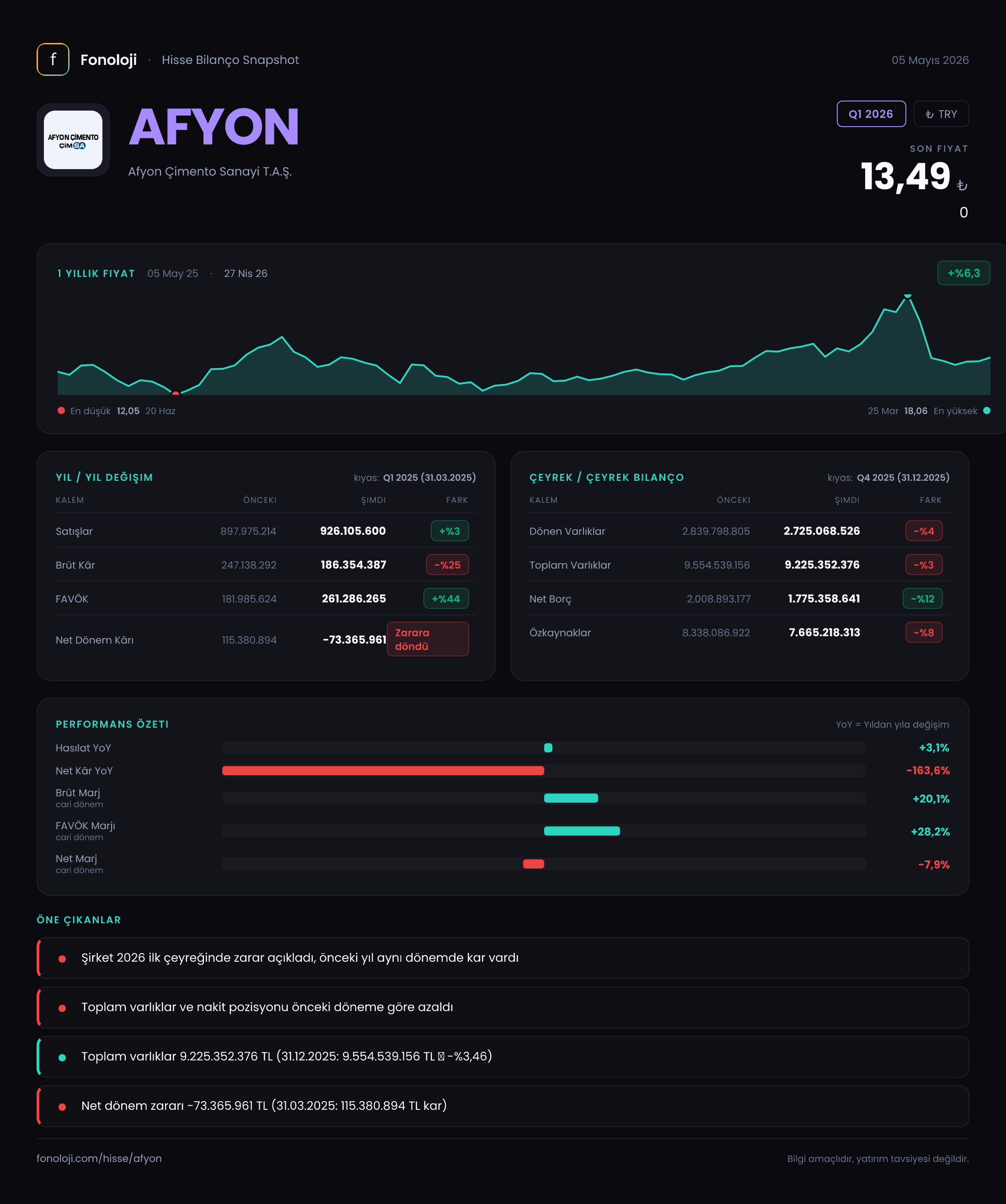Click the Brüt Kâr -%25 badge
Image resolution: width=1006 pixels, height=1204 pixels.
point(447,565)
